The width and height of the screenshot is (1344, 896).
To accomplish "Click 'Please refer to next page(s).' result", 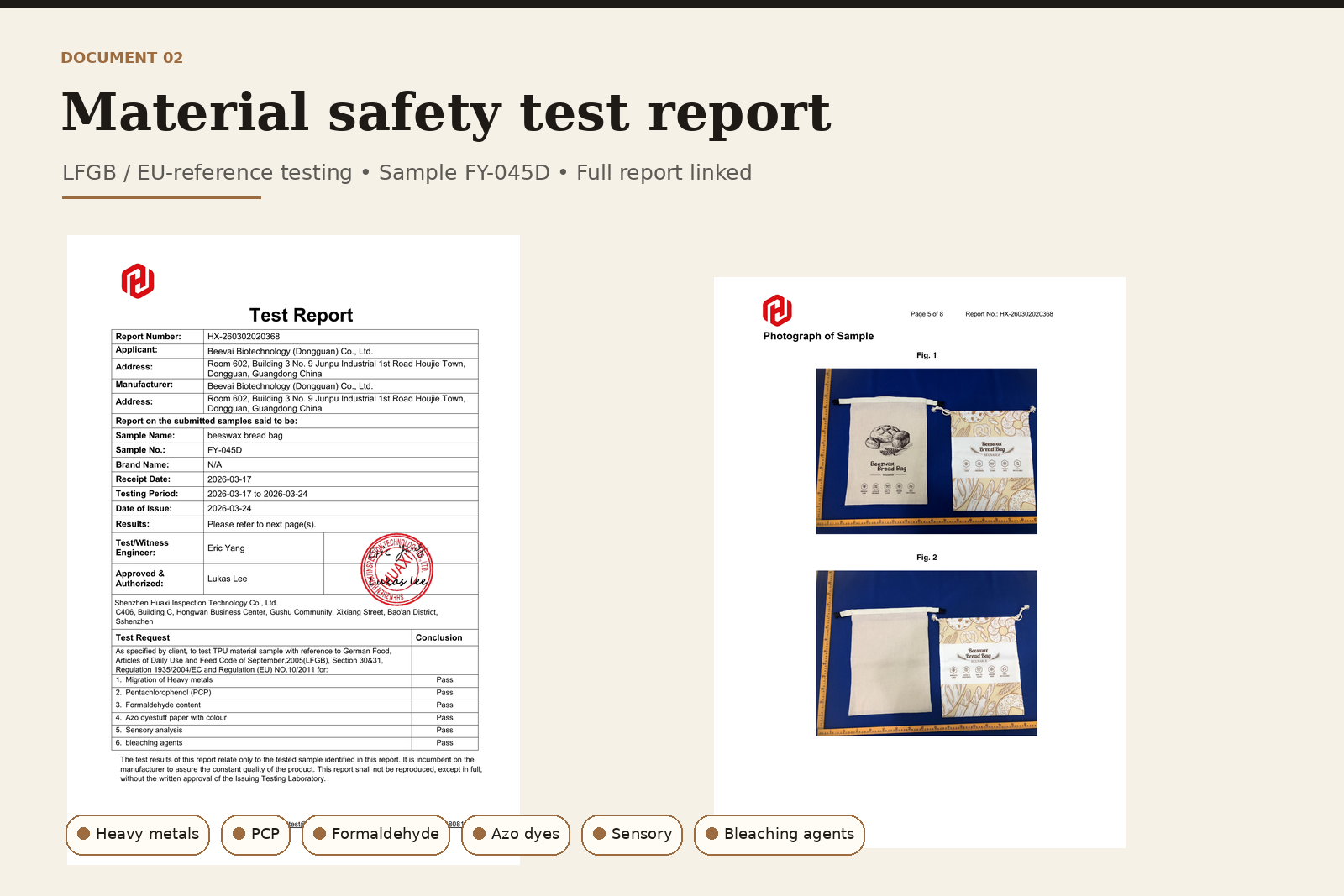I will pos(261,524).
